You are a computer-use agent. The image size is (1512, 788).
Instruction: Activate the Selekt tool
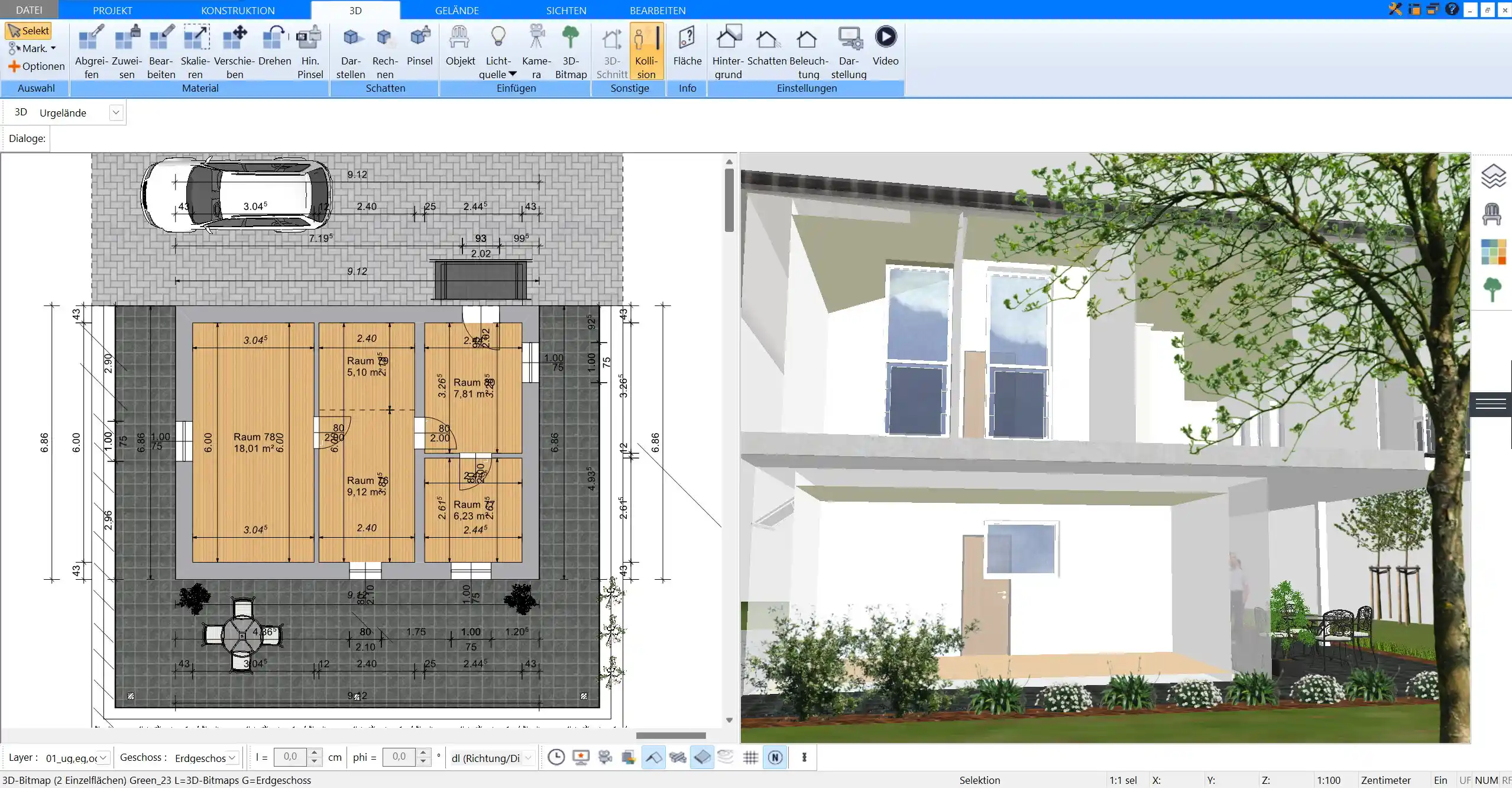pos(28,31)
